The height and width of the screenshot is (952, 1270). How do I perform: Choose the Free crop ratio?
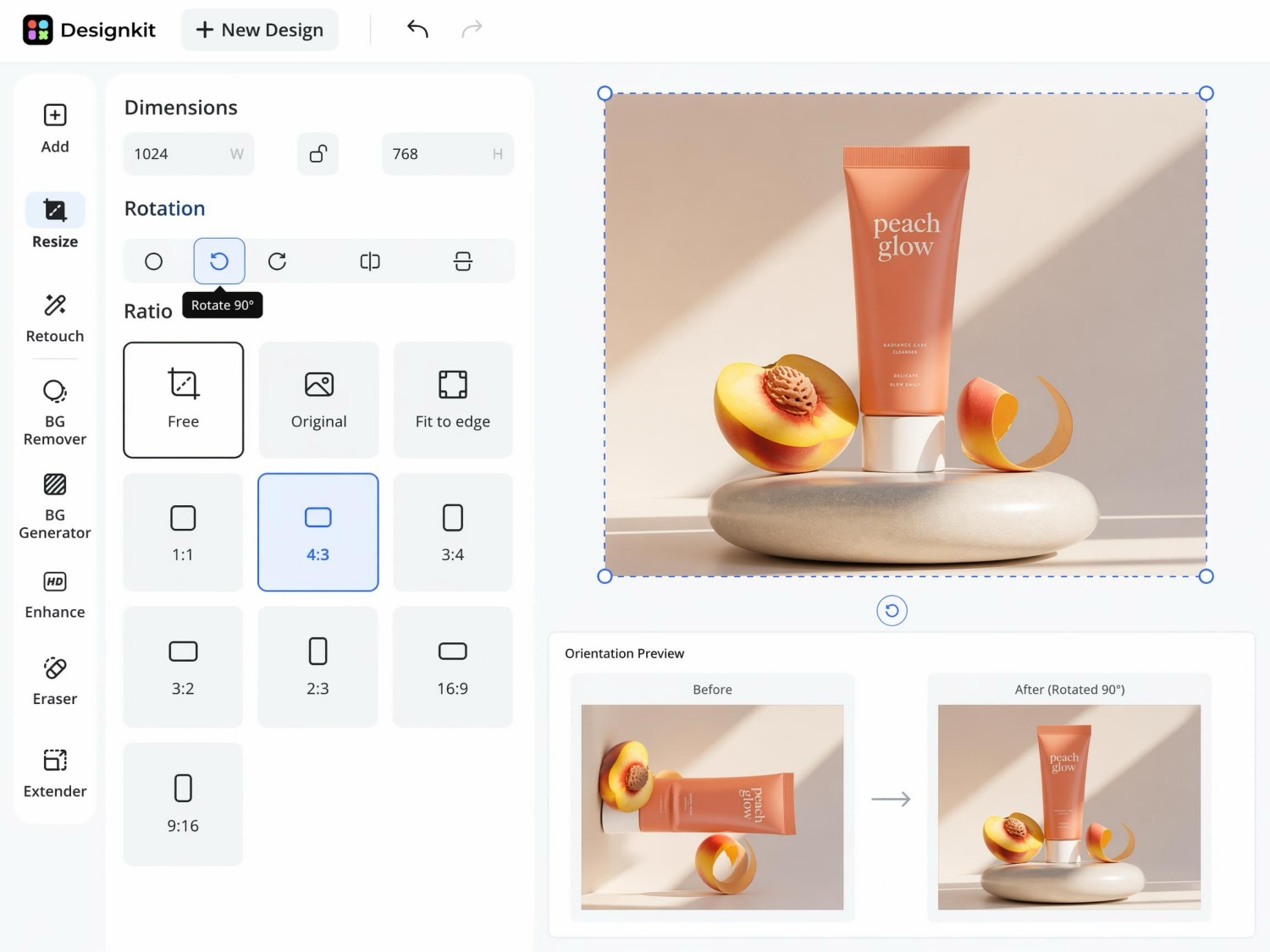click(x=183, y=399)
